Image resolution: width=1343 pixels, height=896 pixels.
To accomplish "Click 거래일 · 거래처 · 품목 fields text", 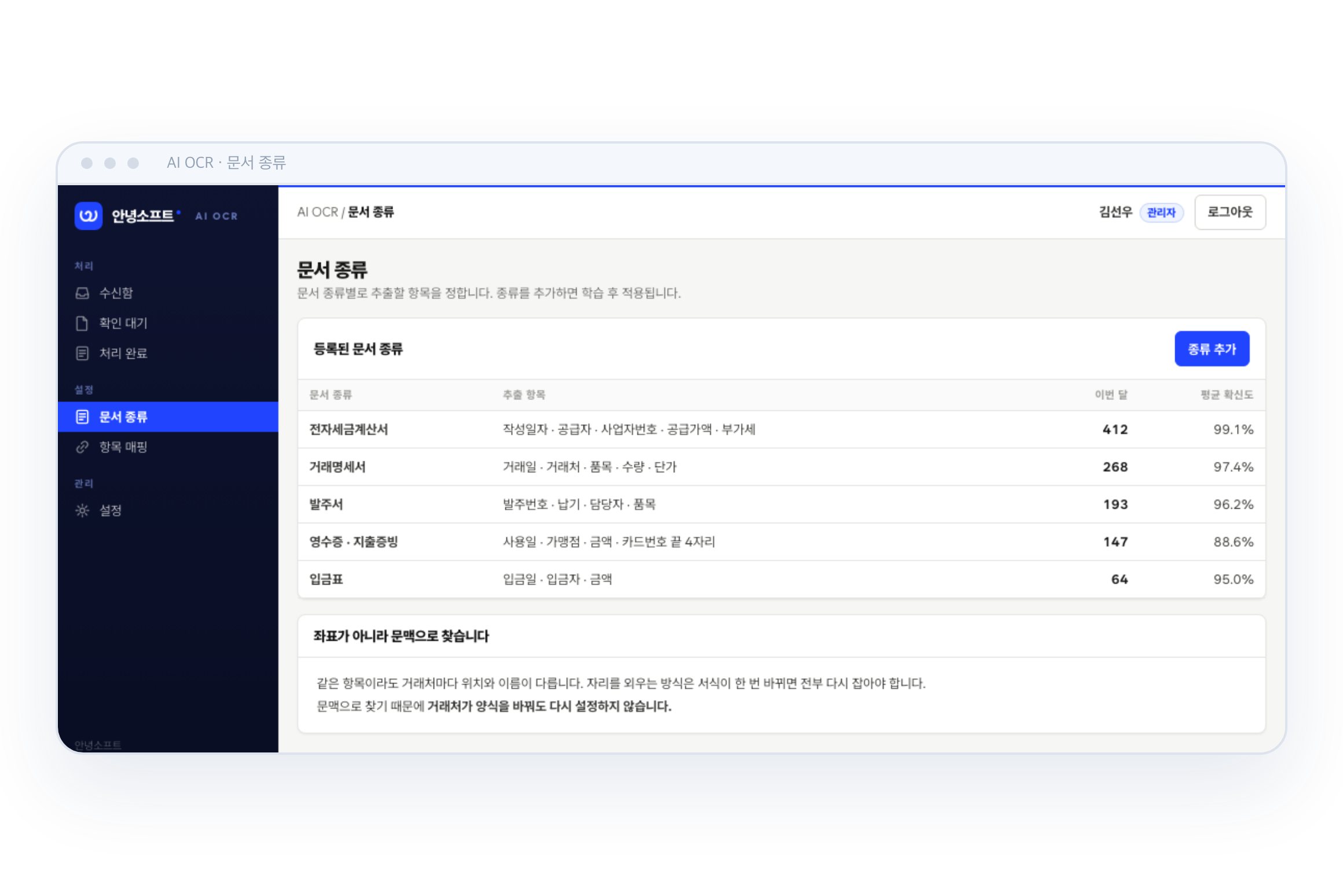I will coord(589,467).
